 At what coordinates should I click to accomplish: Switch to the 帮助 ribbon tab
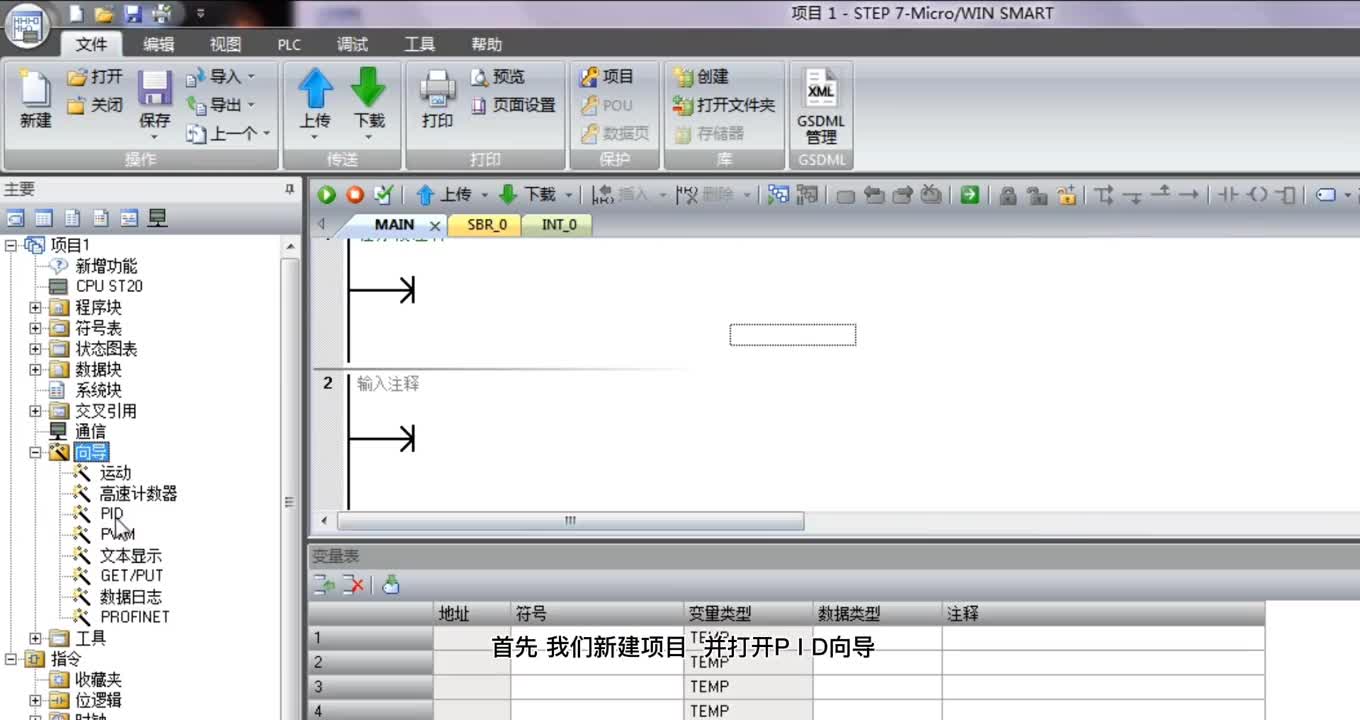point(486,44)
